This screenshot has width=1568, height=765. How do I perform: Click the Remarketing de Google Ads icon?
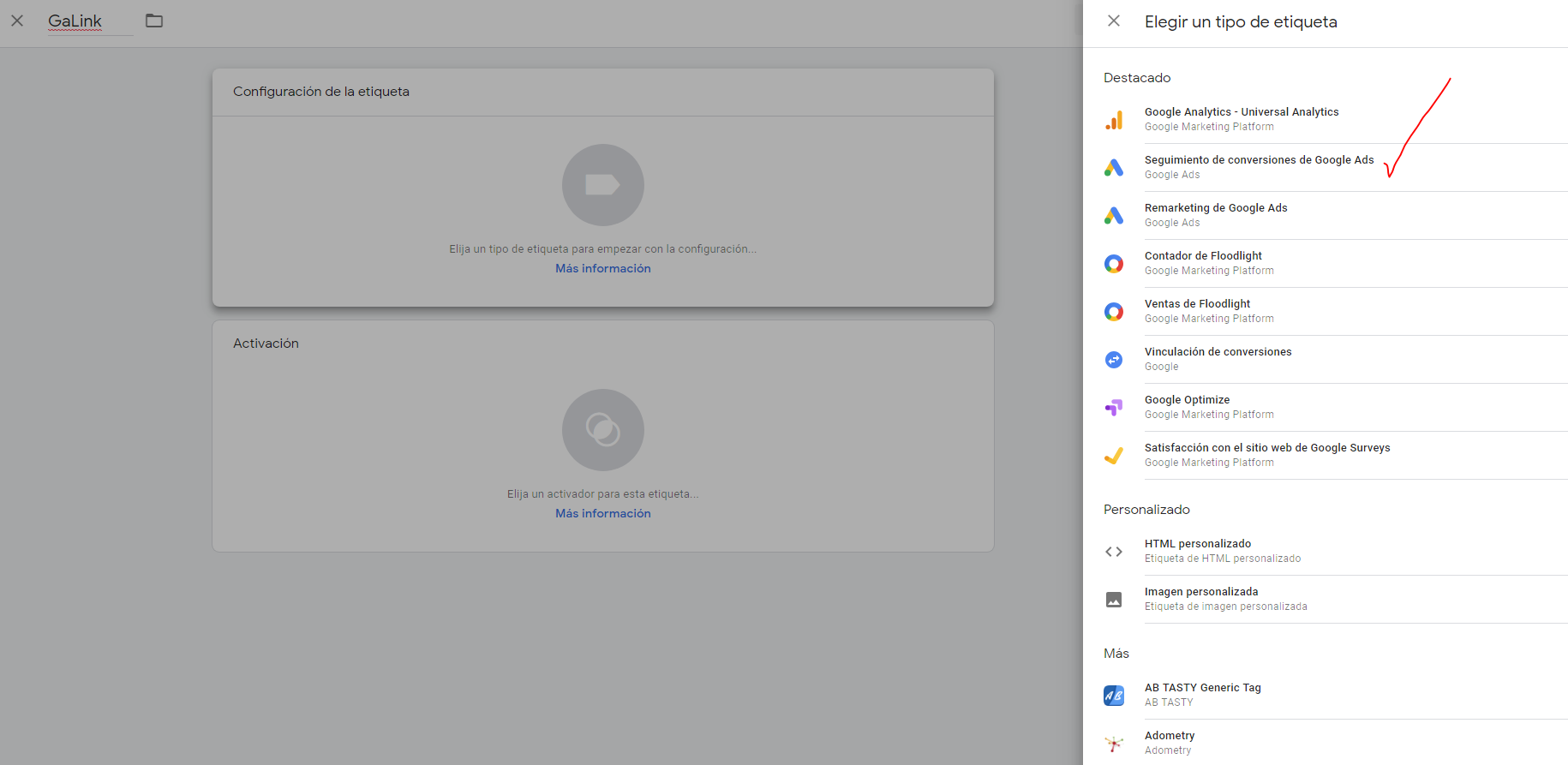point(1114,216)
